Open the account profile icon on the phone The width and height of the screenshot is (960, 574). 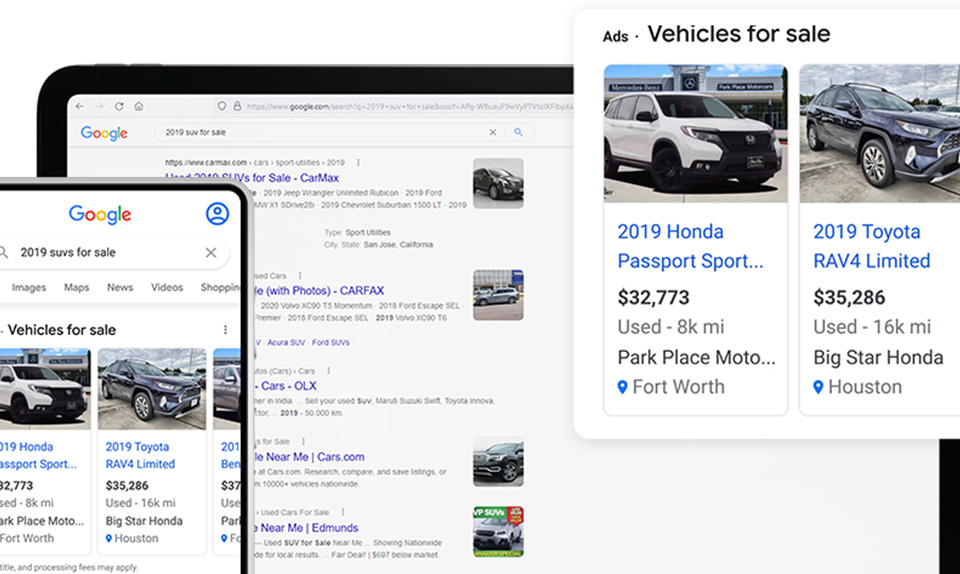(x=217, y=214)
